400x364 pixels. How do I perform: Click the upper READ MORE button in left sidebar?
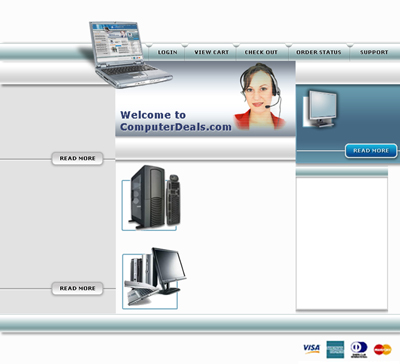pos(77,158)
